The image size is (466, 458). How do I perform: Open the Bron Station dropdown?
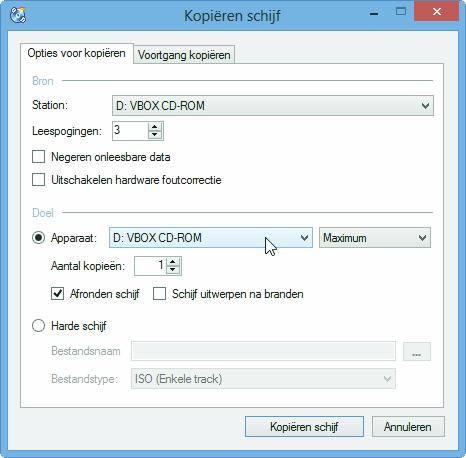click(x=273, y=106)
